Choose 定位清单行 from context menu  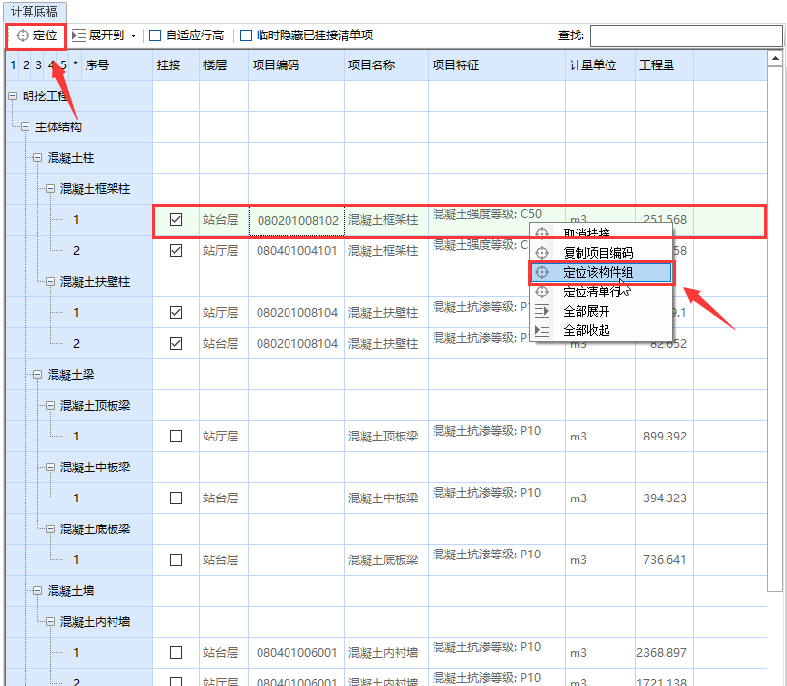coord(601,292)
